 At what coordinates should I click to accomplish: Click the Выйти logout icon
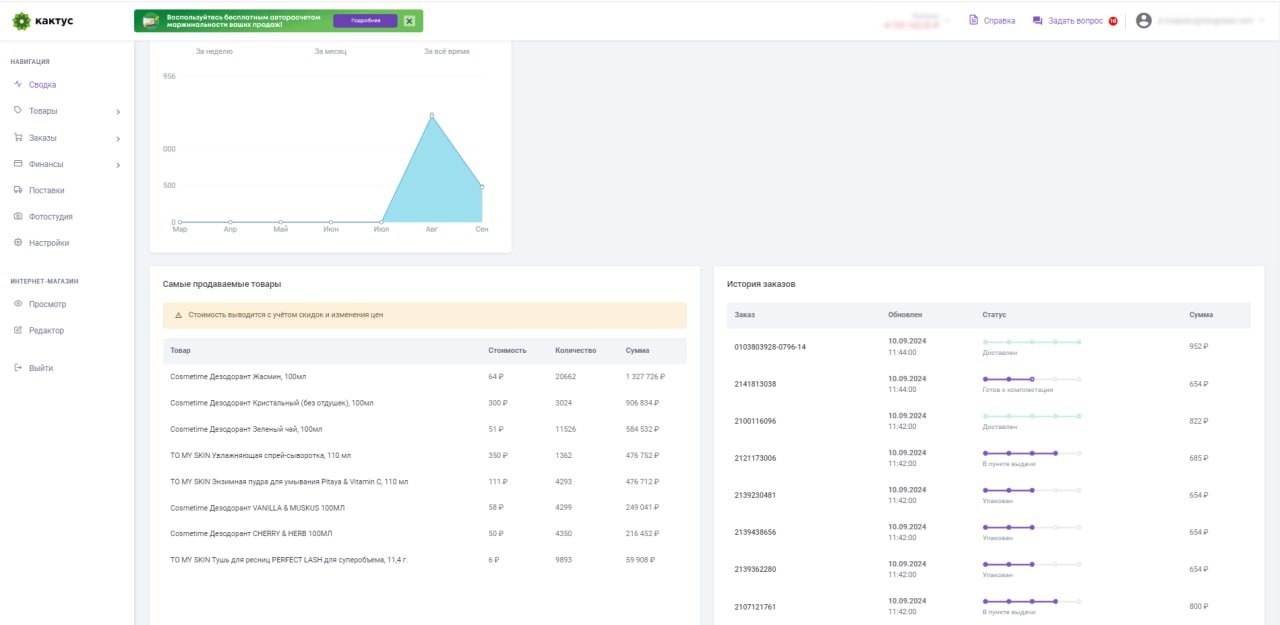click(x=18, y=368)
